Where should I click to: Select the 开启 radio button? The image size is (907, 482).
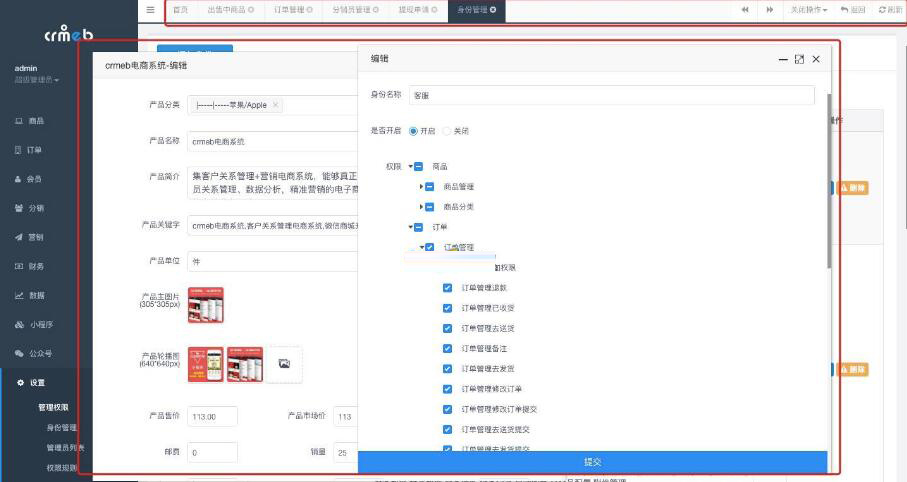click(413, 131)
